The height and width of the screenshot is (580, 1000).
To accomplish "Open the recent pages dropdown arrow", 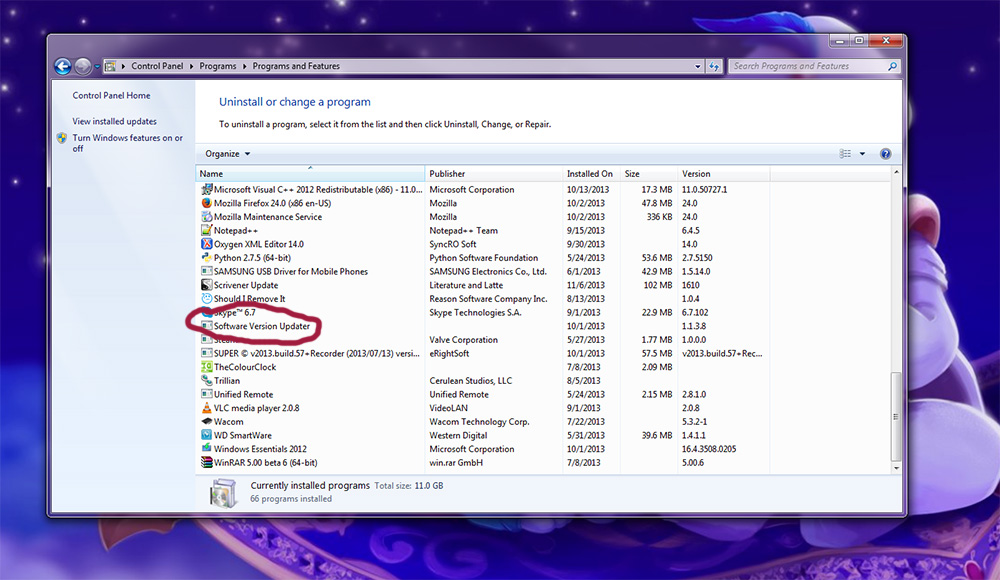I will (97, 66).
